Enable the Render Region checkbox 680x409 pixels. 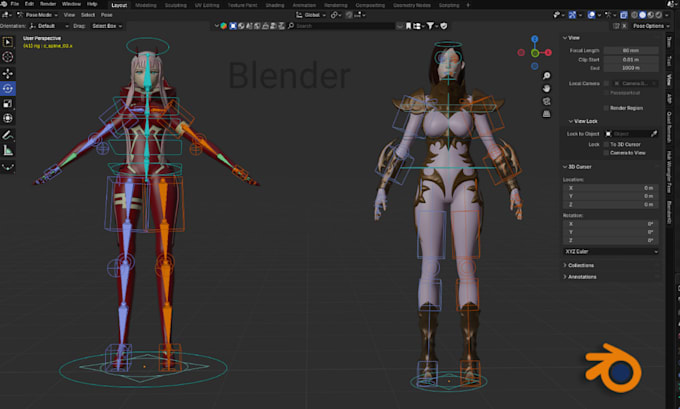click(x=606, y=108)
